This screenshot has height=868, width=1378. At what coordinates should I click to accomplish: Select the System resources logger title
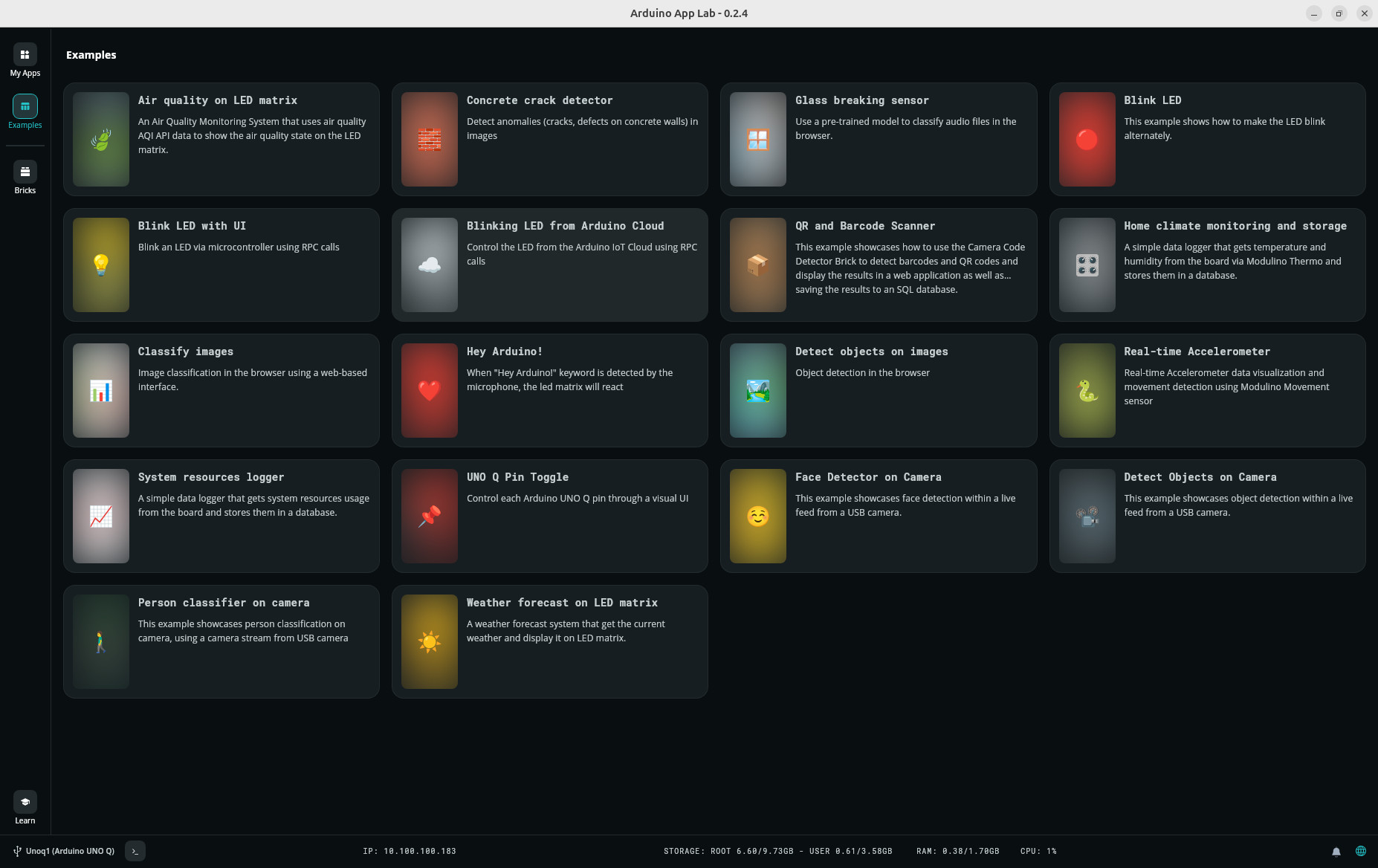pos(211,477)
